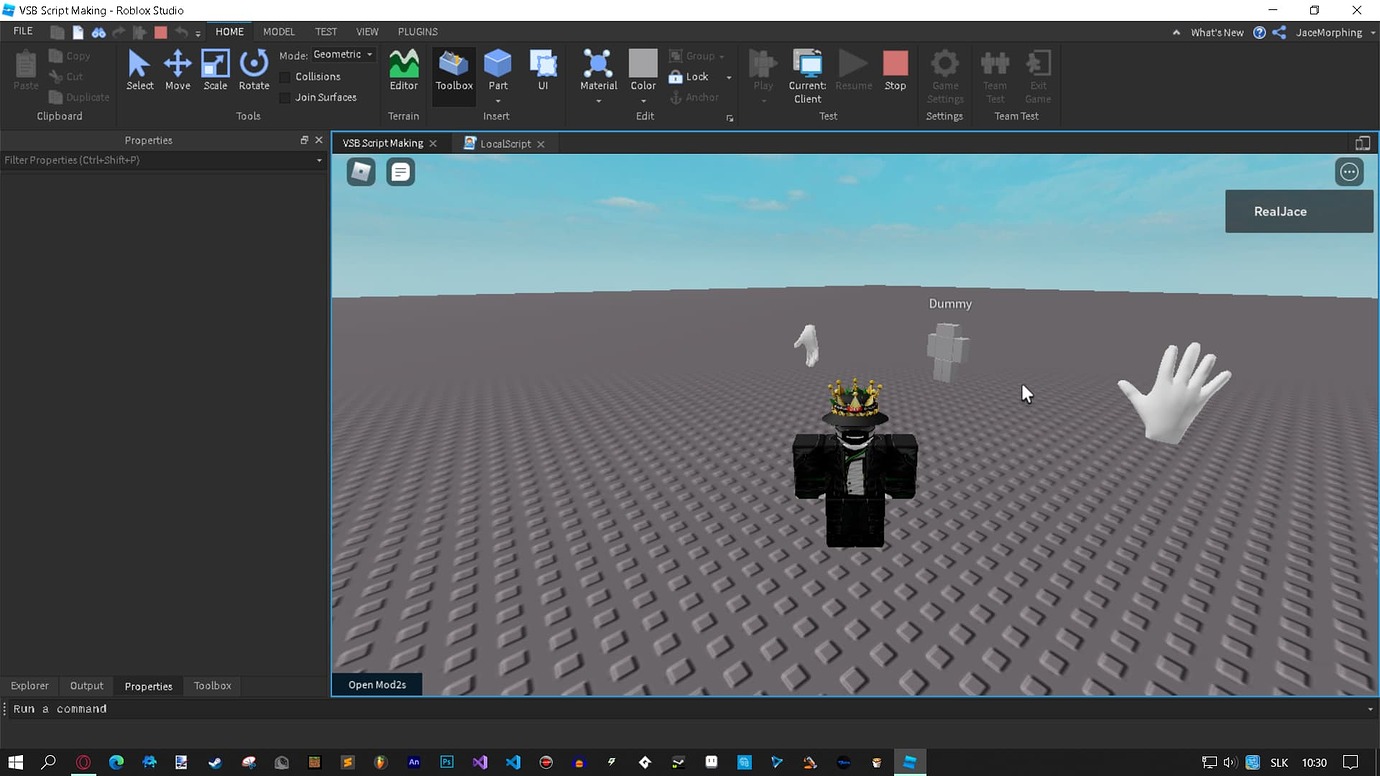Enable the Collisions checkbox
The image size is (1380, 776).
point(285,76)
